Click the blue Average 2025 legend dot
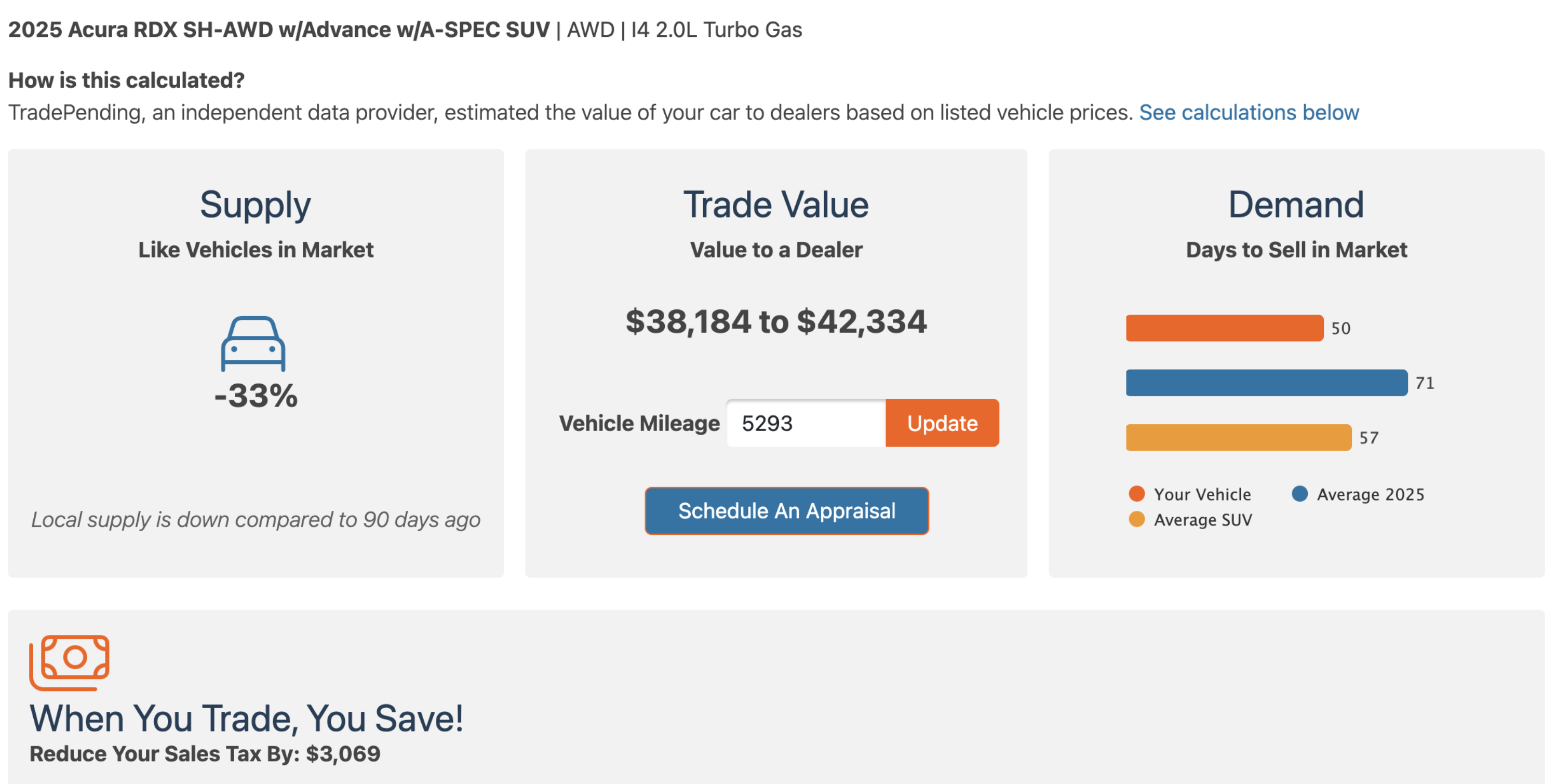 [1300, 493]
